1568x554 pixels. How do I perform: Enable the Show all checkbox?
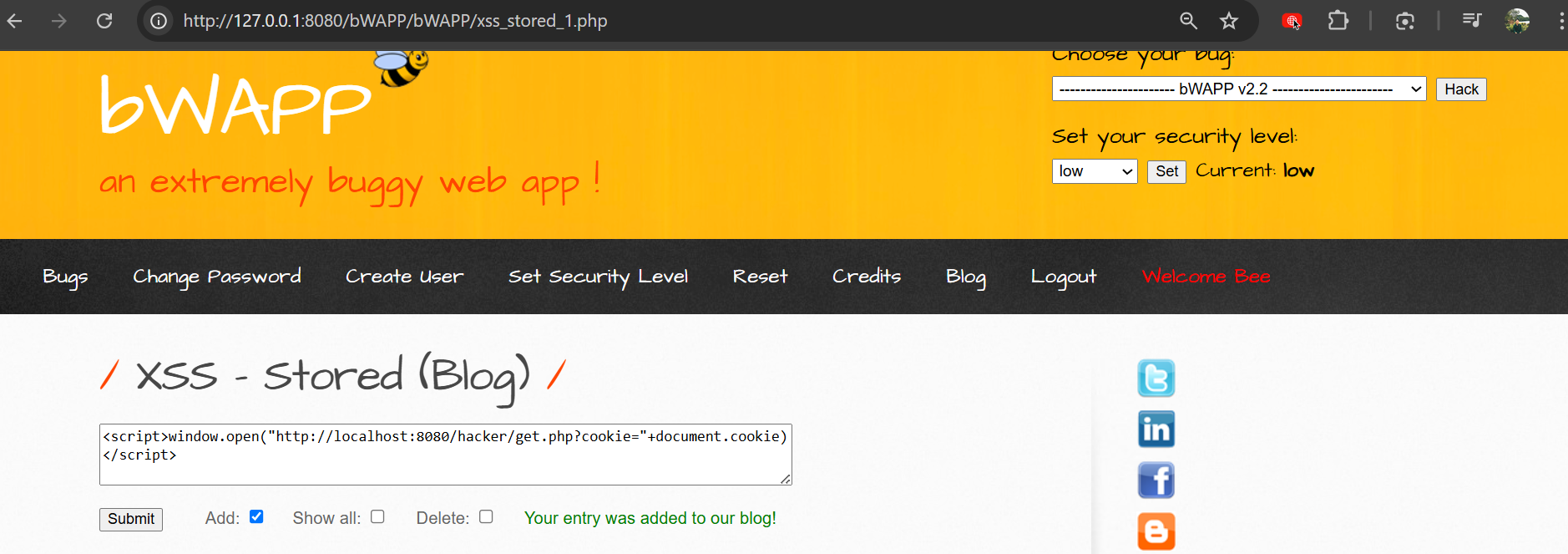coord(377,517)
